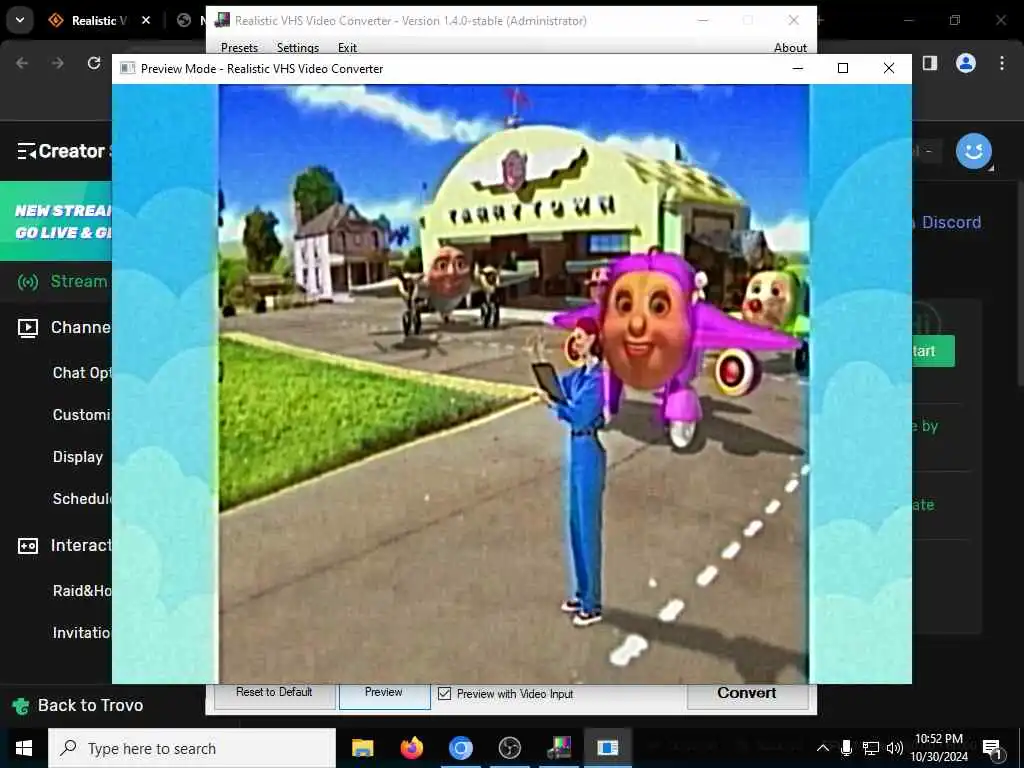
Task: Toggle Preview with Video Input checkbox
Action: tap(445, 694)
